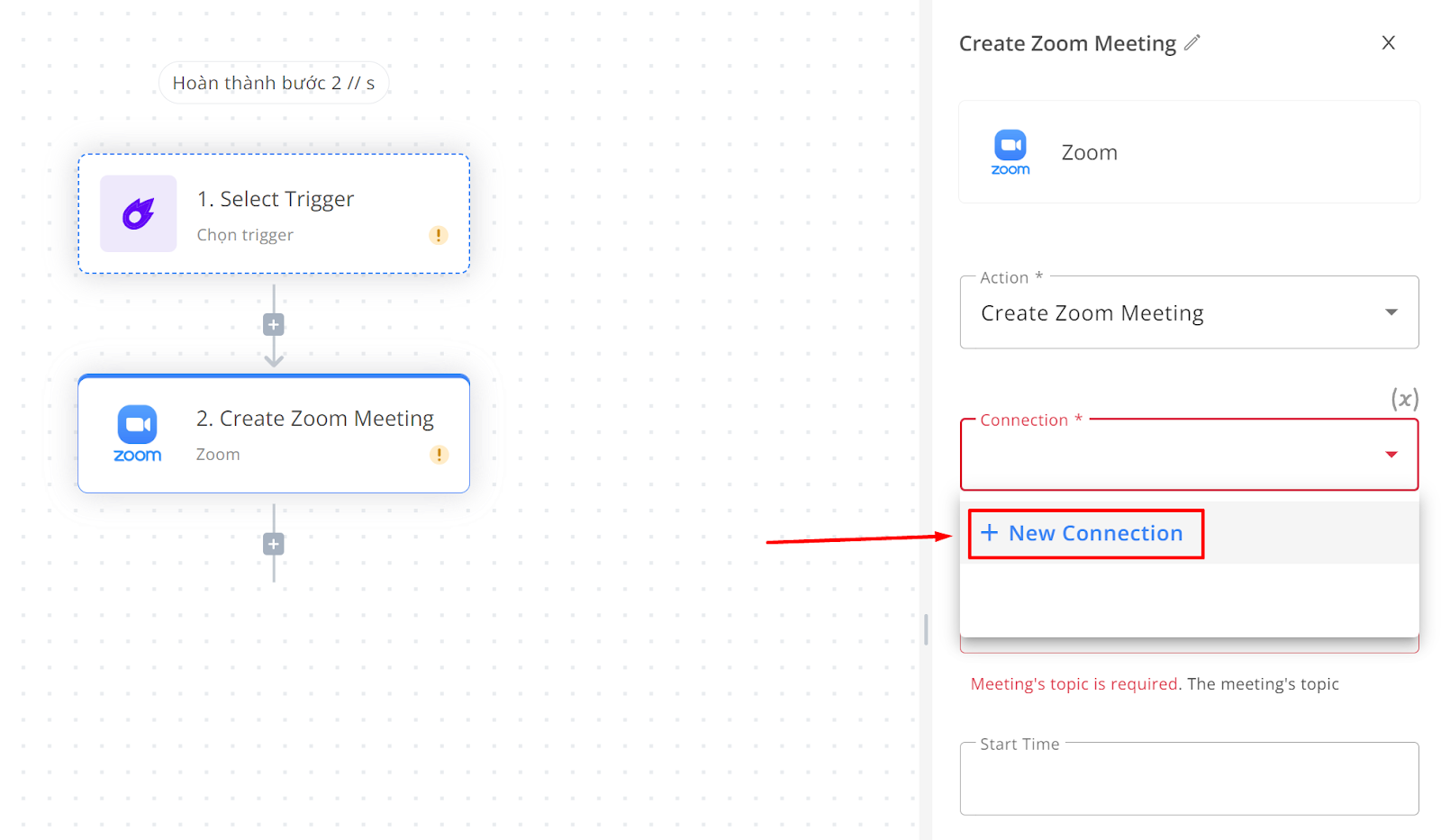This screenshot has height=840, width=1441.
Task: Click the plus icon beside New Connection
Action: coord(989,533)
